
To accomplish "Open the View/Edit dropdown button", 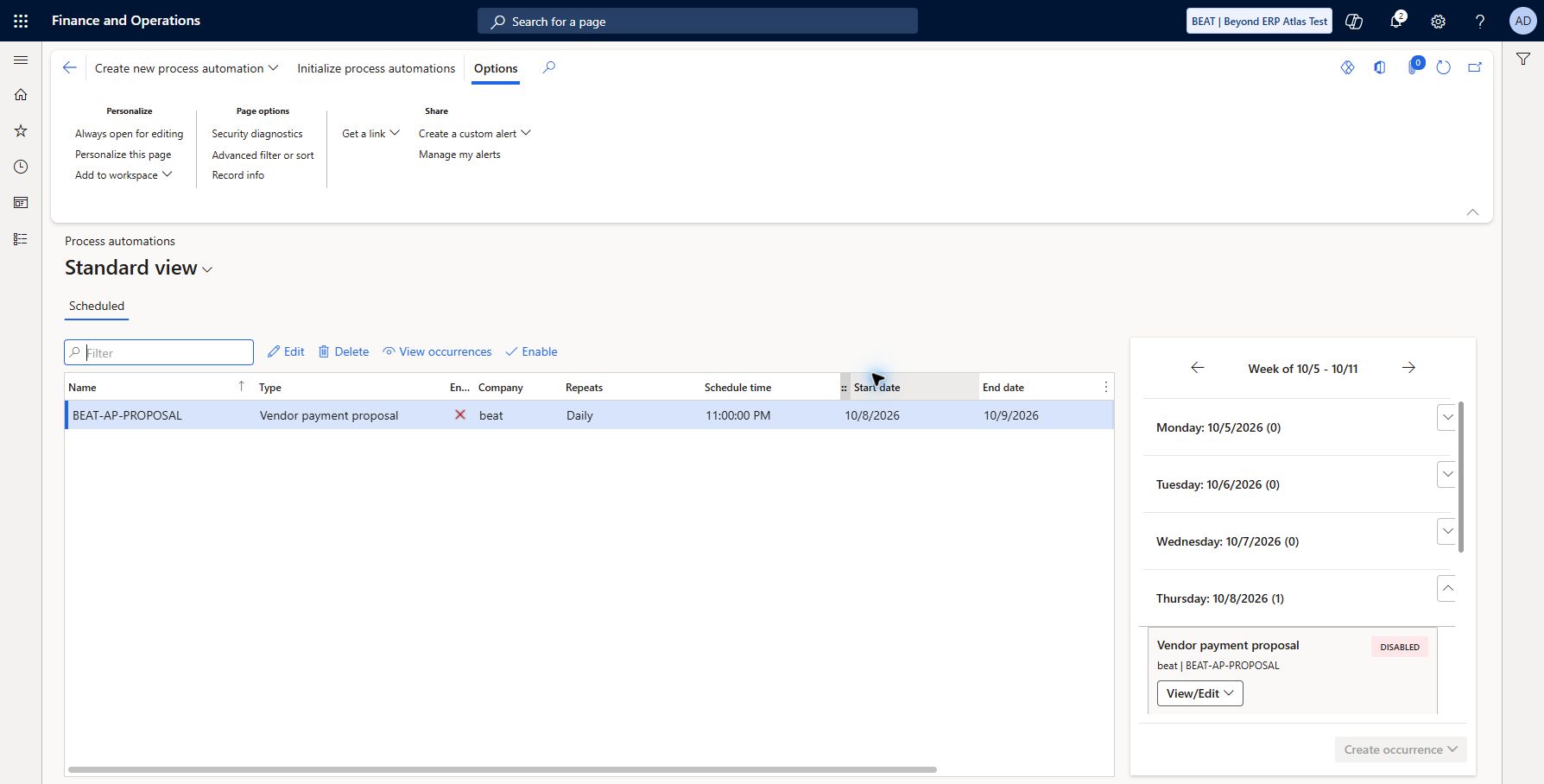I will [1199, 693].
